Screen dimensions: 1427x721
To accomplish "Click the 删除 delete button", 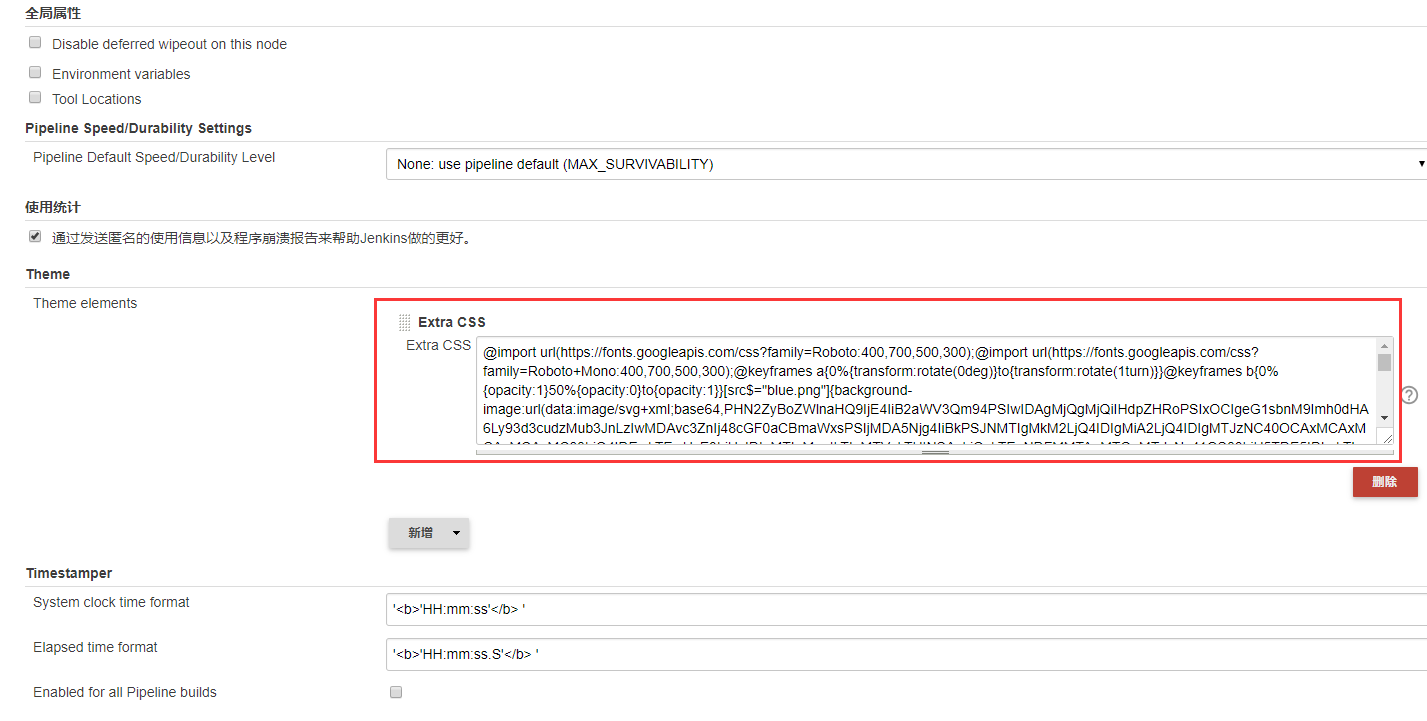I will (1385, 481).
